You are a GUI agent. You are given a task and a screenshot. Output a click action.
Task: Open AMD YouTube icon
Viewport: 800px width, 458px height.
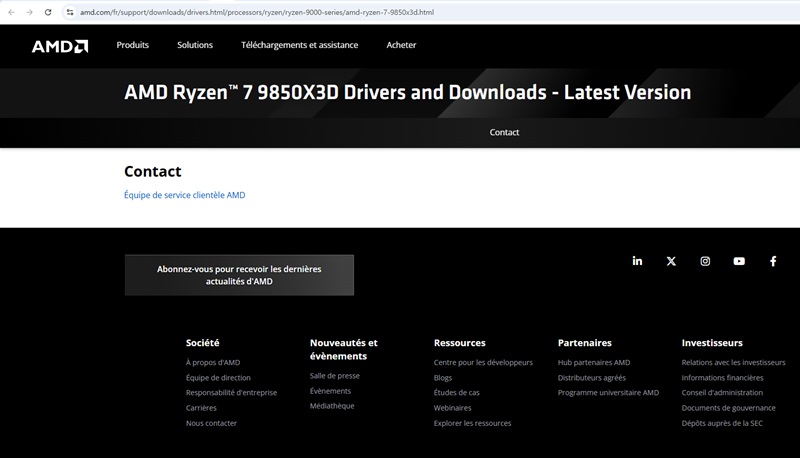pos(739,261)
